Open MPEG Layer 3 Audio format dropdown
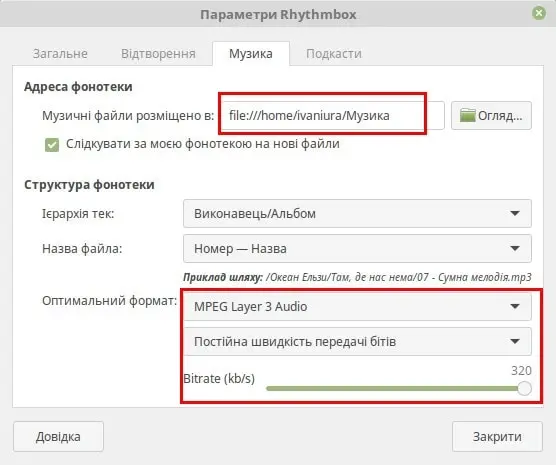This screenshot has width=556, height=465. click(x=357, y=306)
